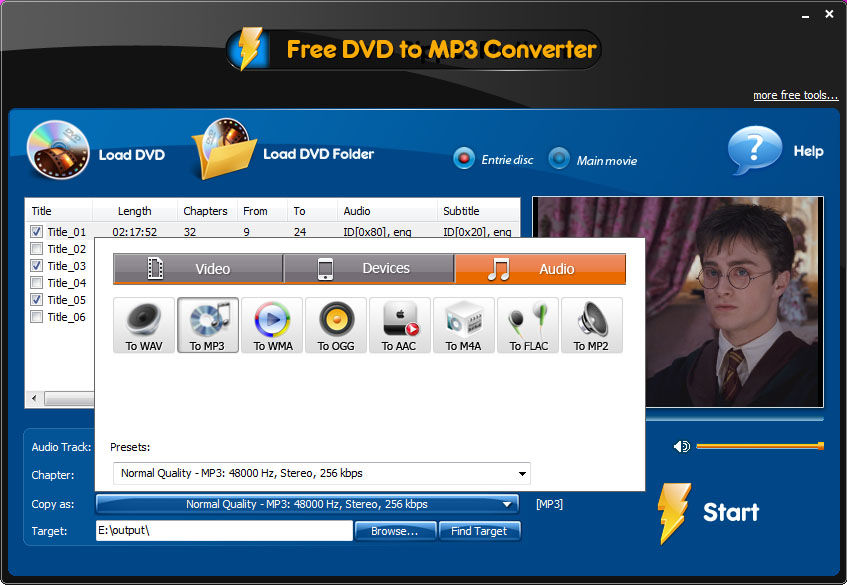Check the Title_06 checkbox
Image resolution: width=847 pixels, height=585 pixels.
click(36, 317)
